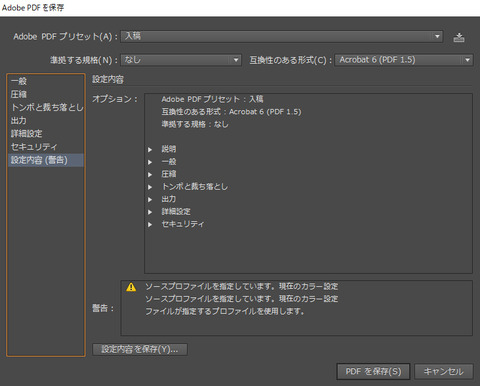480x386 pixels.
Task: Select 圧縮 in the left category list
Action: [46, 94]
